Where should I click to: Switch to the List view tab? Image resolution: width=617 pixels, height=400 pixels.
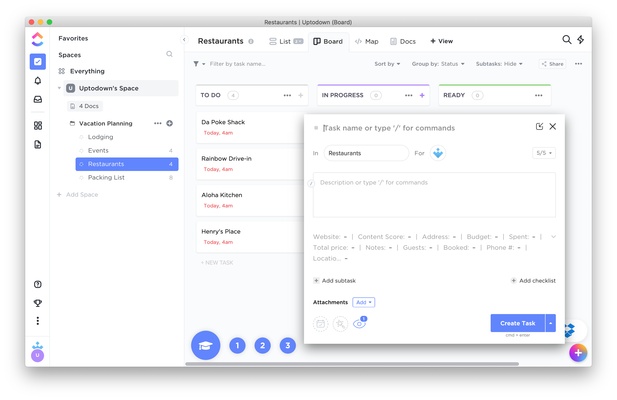pyautogui.click(x=286, y=41)
